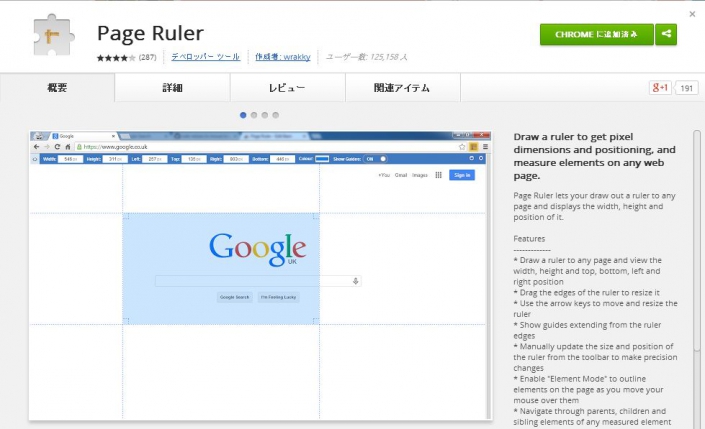Click the Height field in the screenshot's ruler toolbar
705x429 pixels.
tap(115, 159)
